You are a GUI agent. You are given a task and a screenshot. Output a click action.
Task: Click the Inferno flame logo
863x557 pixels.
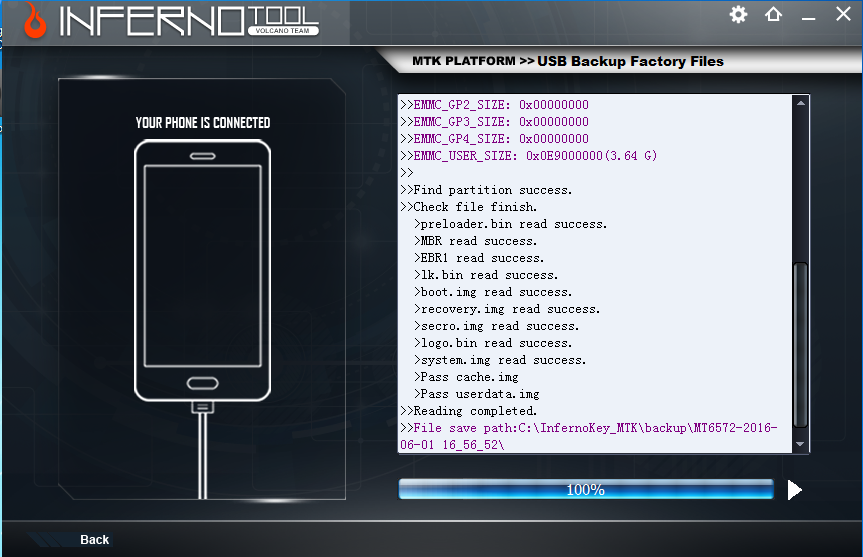pyautogui.click(x=35, y=20)
